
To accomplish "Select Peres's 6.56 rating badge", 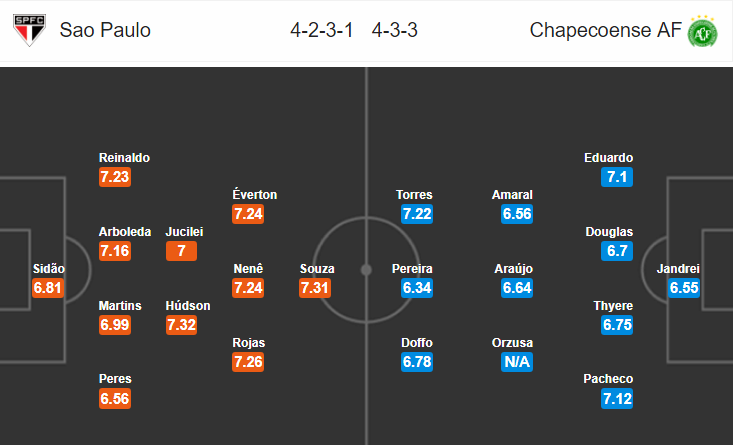I will 115,399.
